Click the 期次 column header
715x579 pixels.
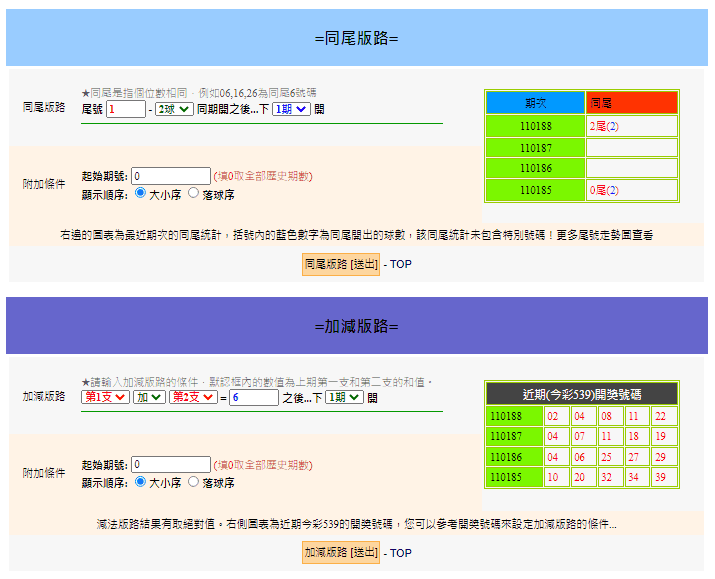(x=536, y=103)
